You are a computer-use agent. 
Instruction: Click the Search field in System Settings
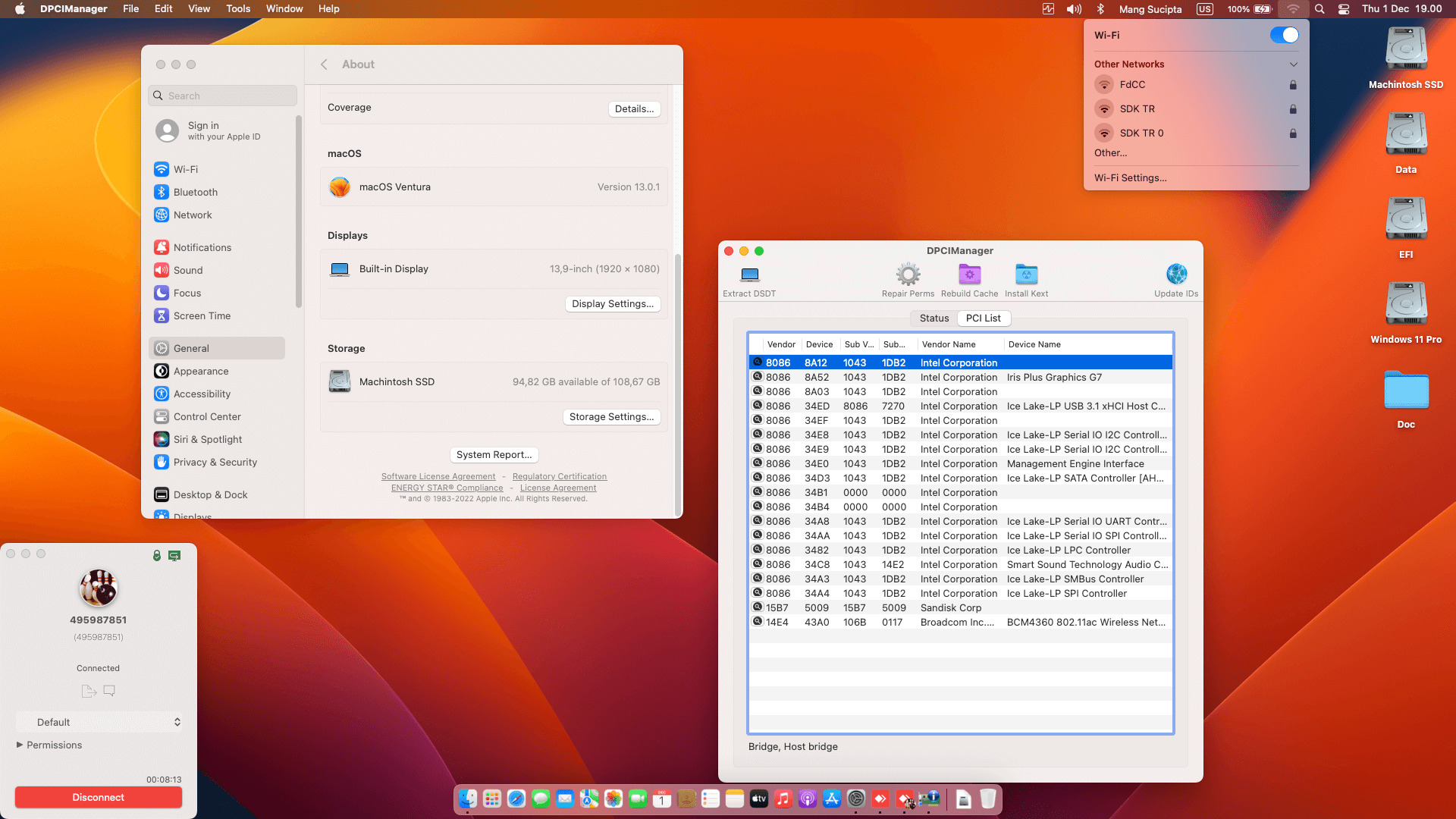click(223, 96)
